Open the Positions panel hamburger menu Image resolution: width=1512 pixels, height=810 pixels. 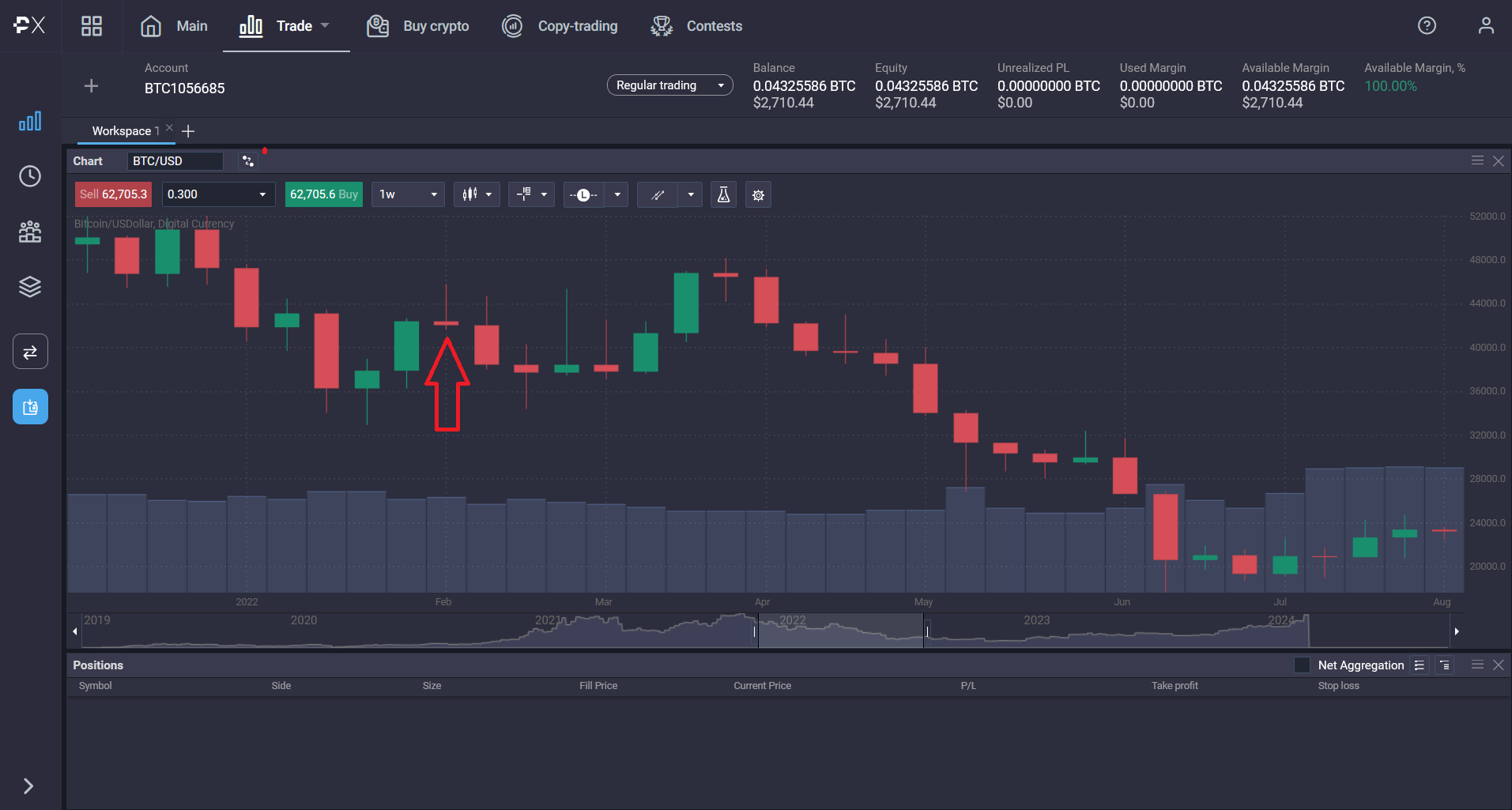click(1477, 665)
